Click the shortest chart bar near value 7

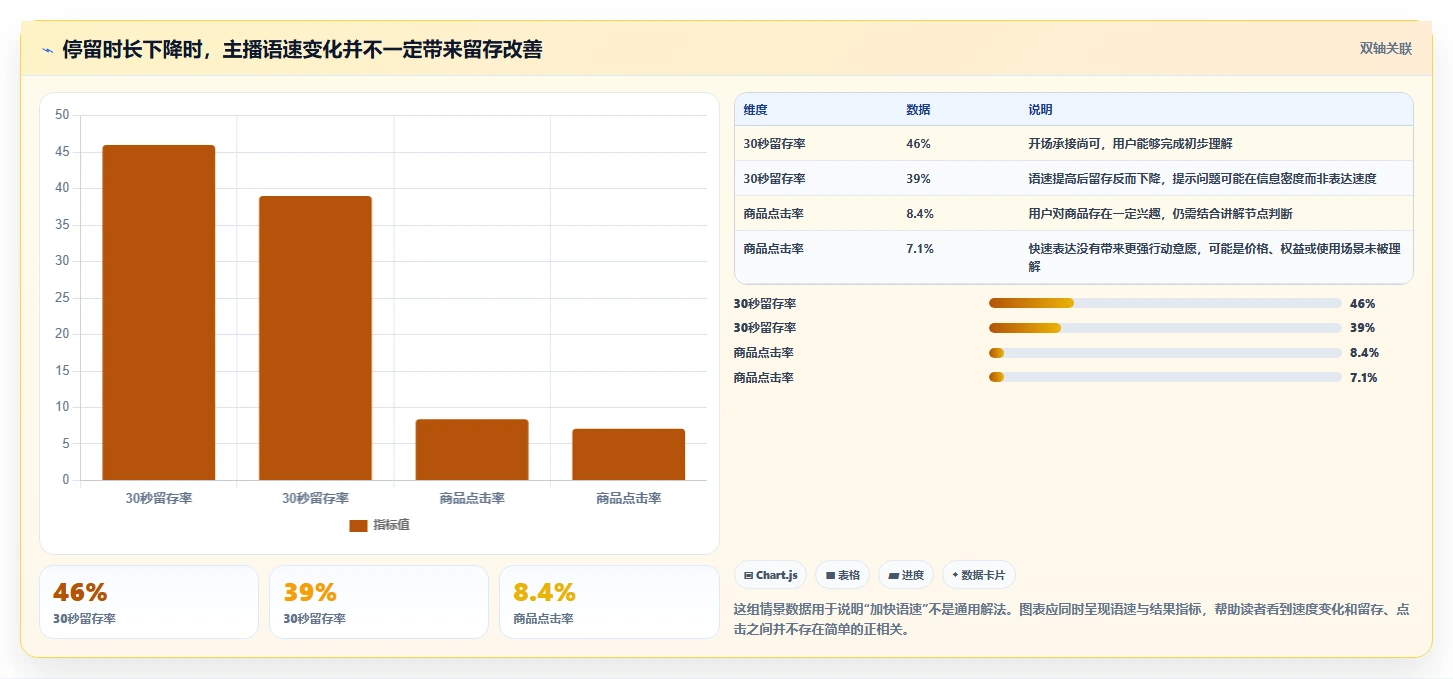[x=628, y=454]
